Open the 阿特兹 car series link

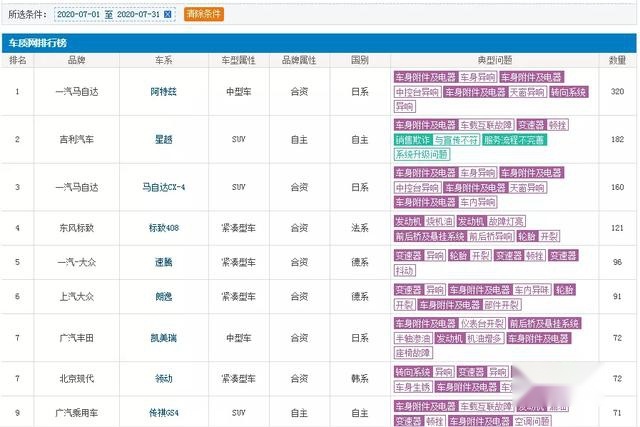coord(164,92)
